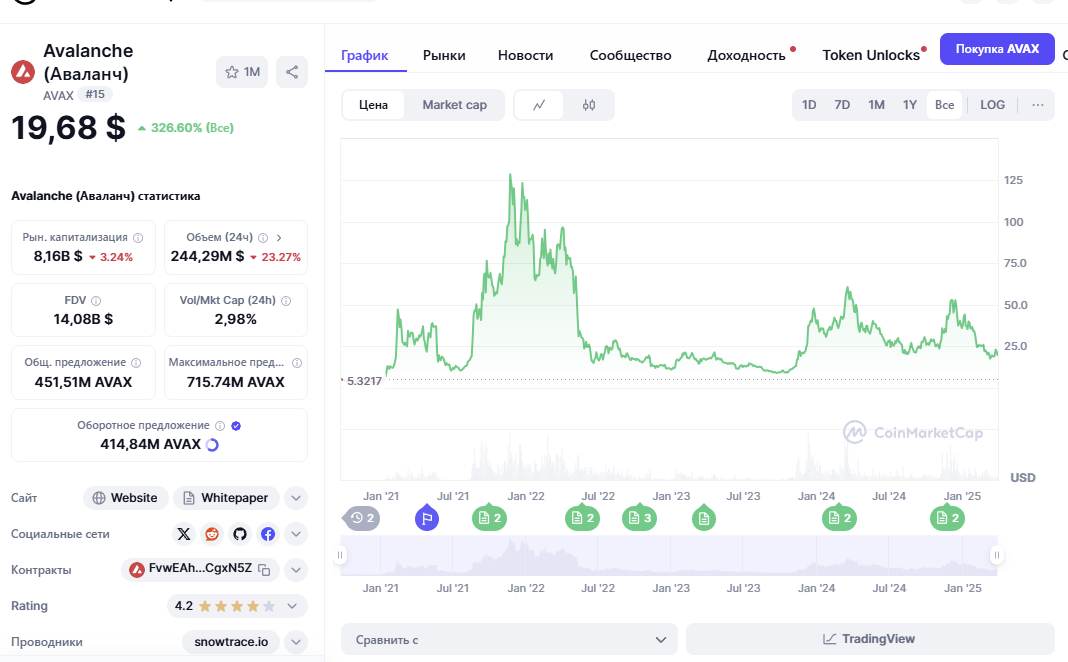Expand the Контракты dropdown
The image size is (1068, 662).
point(296,570)
